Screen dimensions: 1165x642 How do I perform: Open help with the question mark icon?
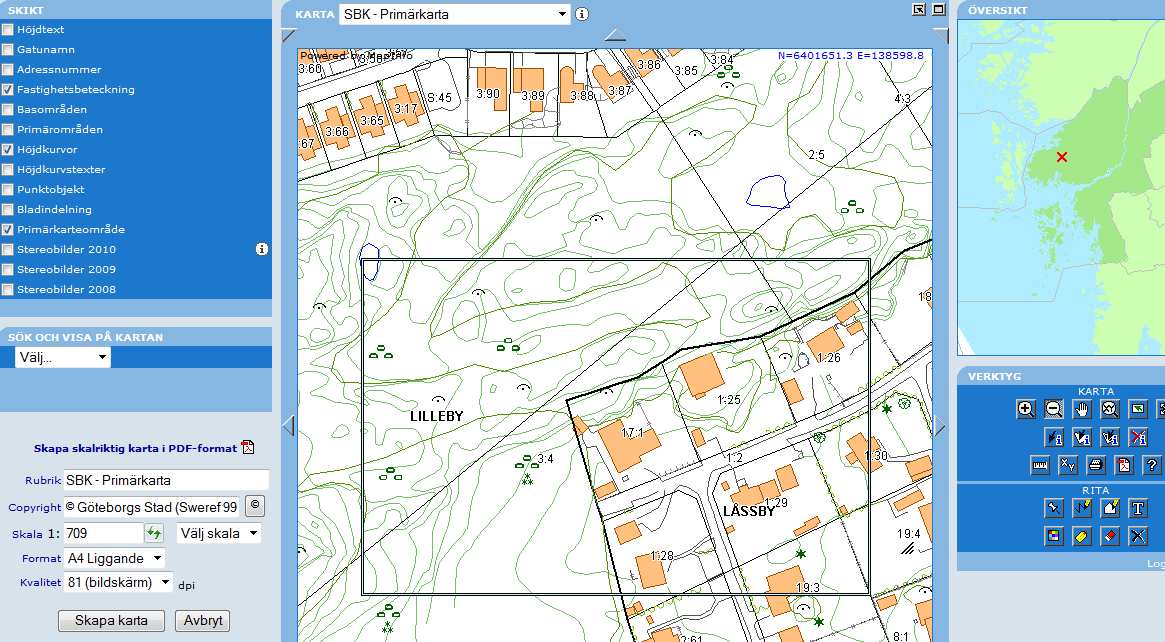[1152, 465]
